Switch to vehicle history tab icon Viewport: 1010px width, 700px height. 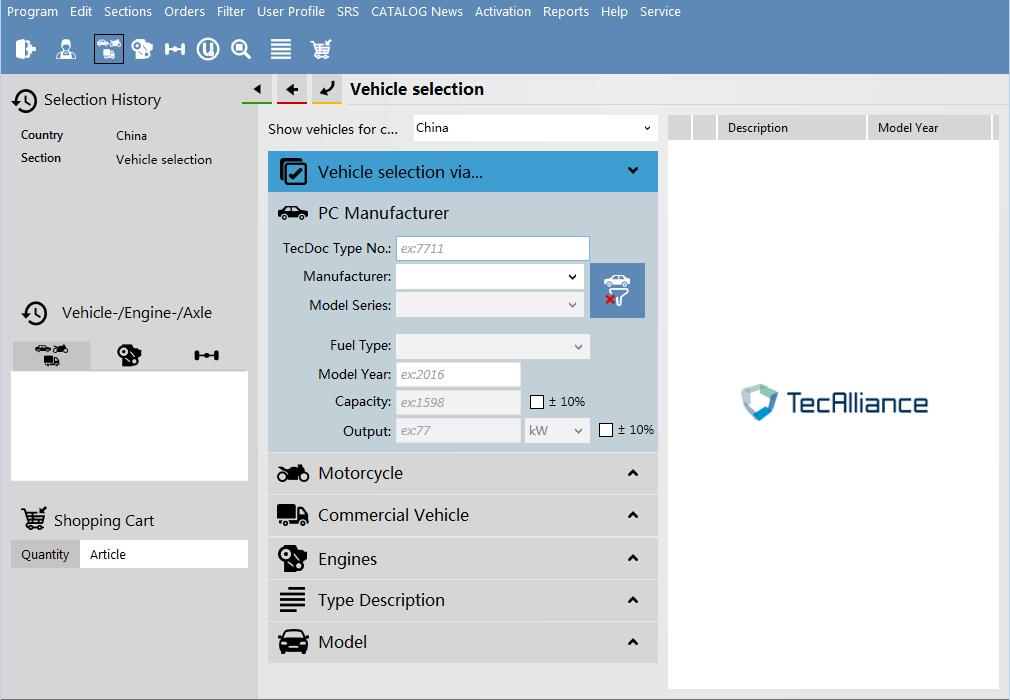pos(52,355)
